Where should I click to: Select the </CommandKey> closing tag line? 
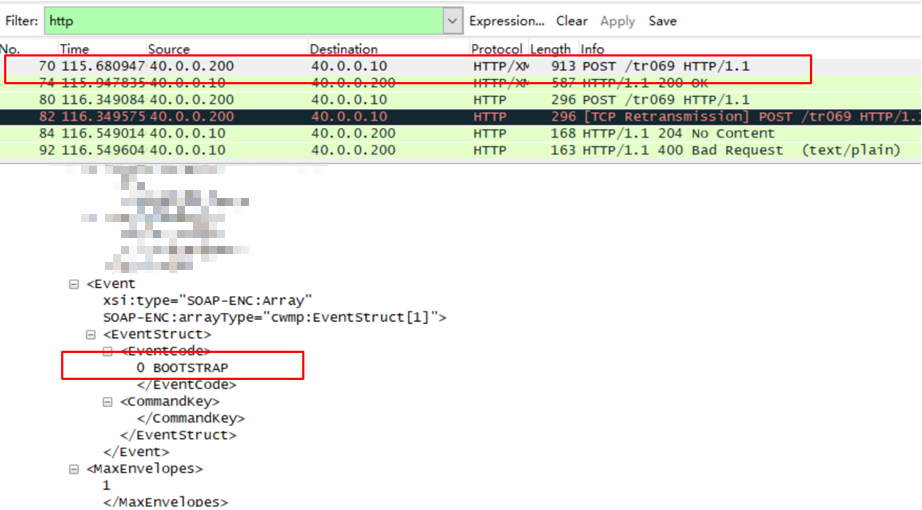tap(191, 418)
